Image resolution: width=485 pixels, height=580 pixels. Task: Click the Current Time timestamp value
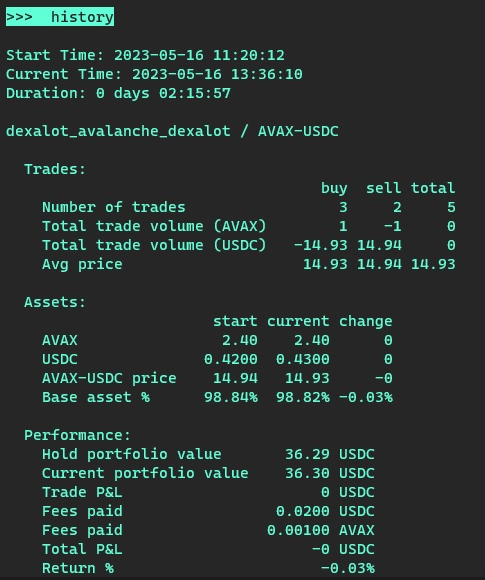pos(217,74)
